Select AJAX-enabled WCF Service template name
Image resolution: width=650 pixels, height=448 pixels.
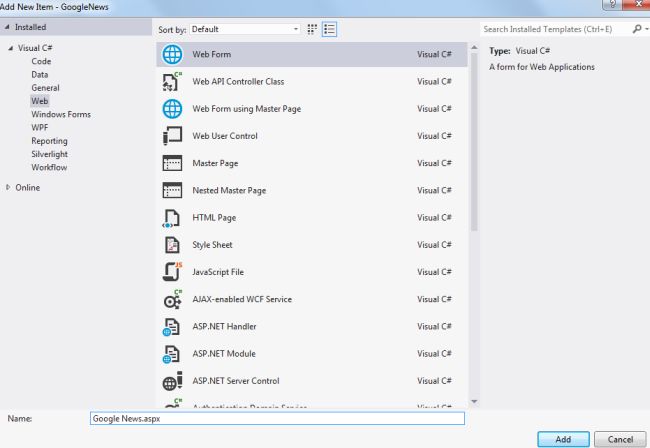242,299
